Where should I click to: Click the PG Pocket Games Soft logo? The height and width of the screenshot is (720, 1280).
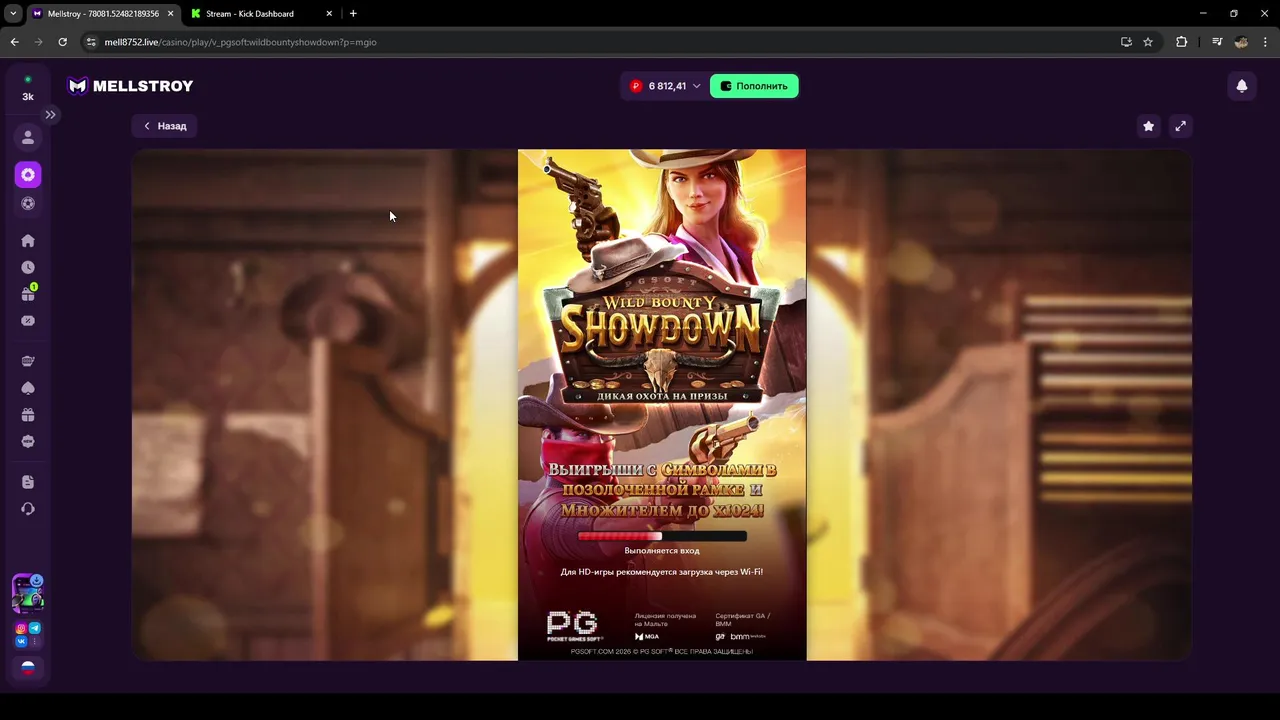coord(574,626)
